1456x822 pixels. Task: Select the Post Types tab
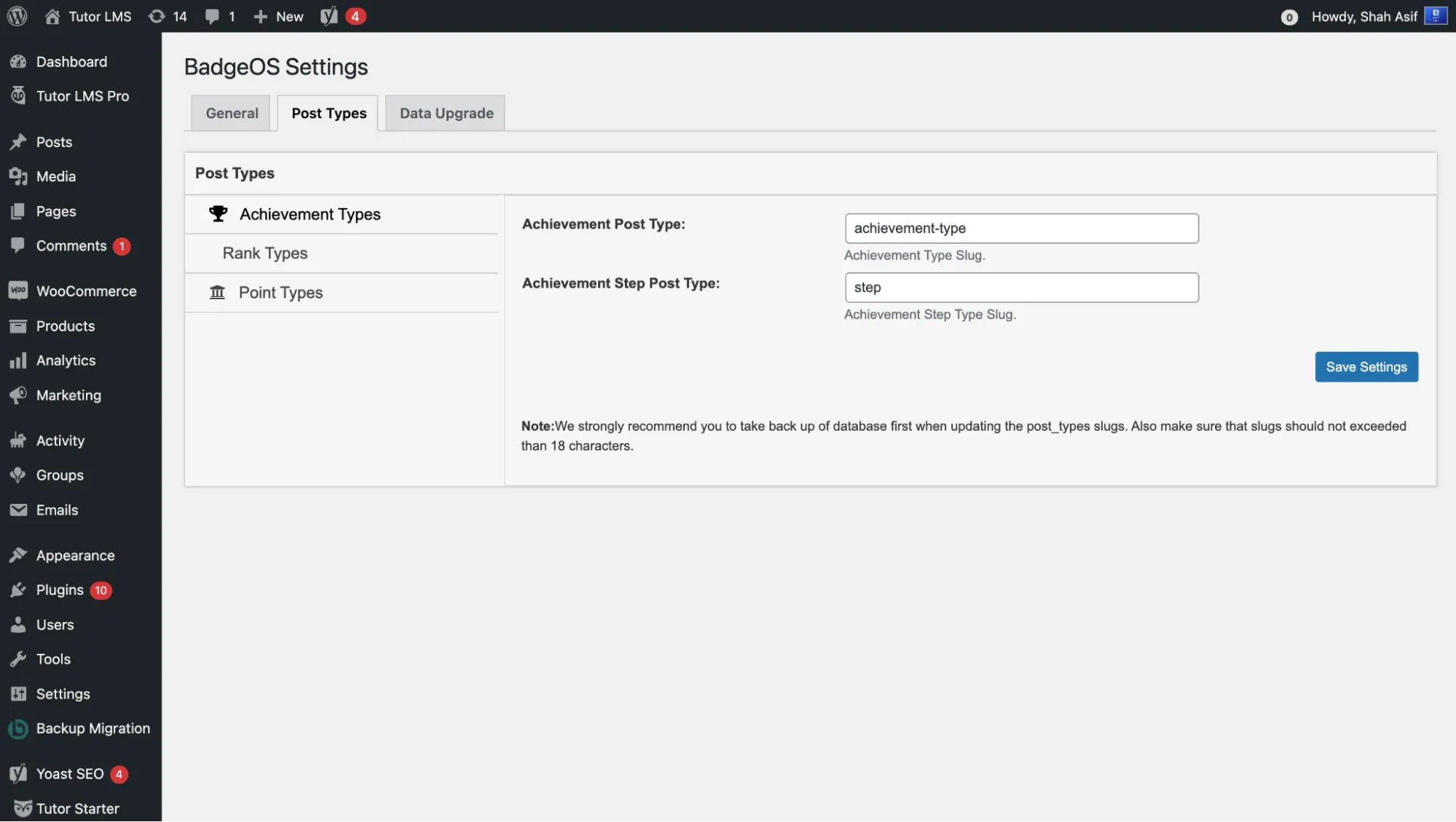(x=328, y=114)
